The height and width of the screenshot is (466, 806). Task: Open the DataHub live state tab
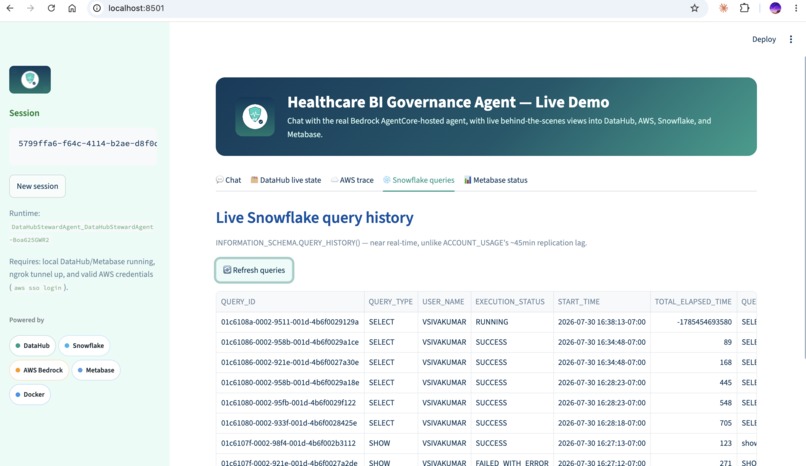286,180
